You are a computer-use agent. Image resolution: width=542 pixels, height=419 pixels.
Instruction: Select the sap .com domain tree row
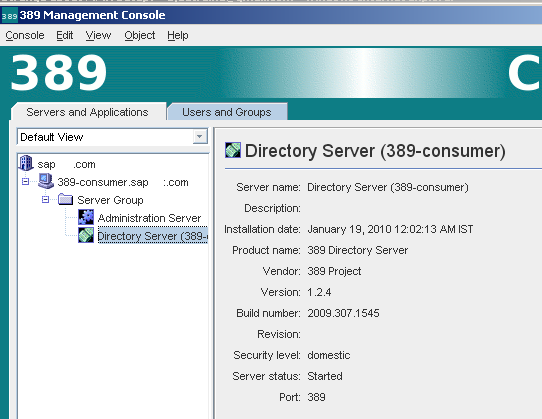(66, 164)
